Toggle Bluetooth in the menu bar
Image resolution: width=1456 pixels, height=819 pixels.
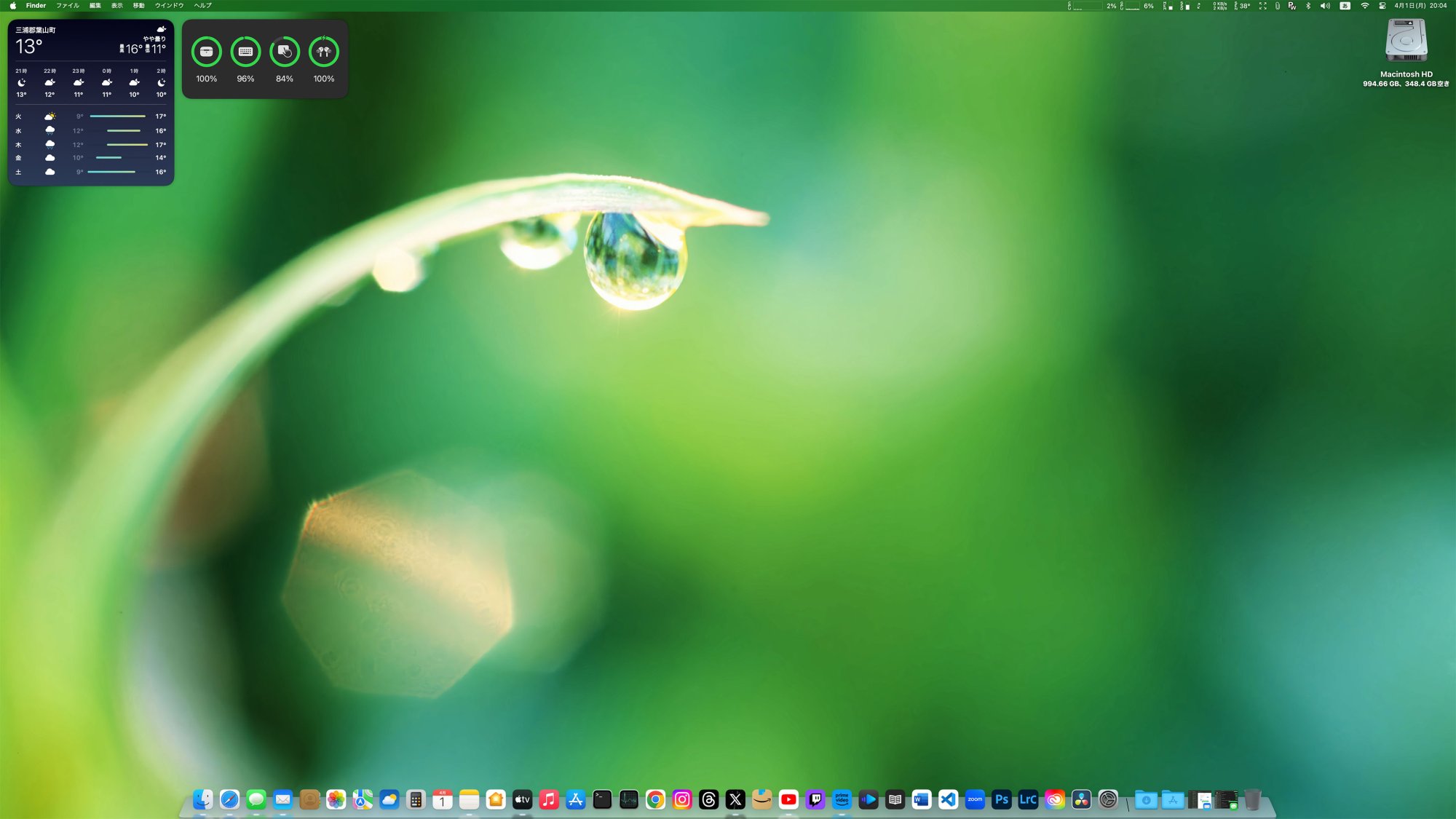click(x=1308, y=5)
